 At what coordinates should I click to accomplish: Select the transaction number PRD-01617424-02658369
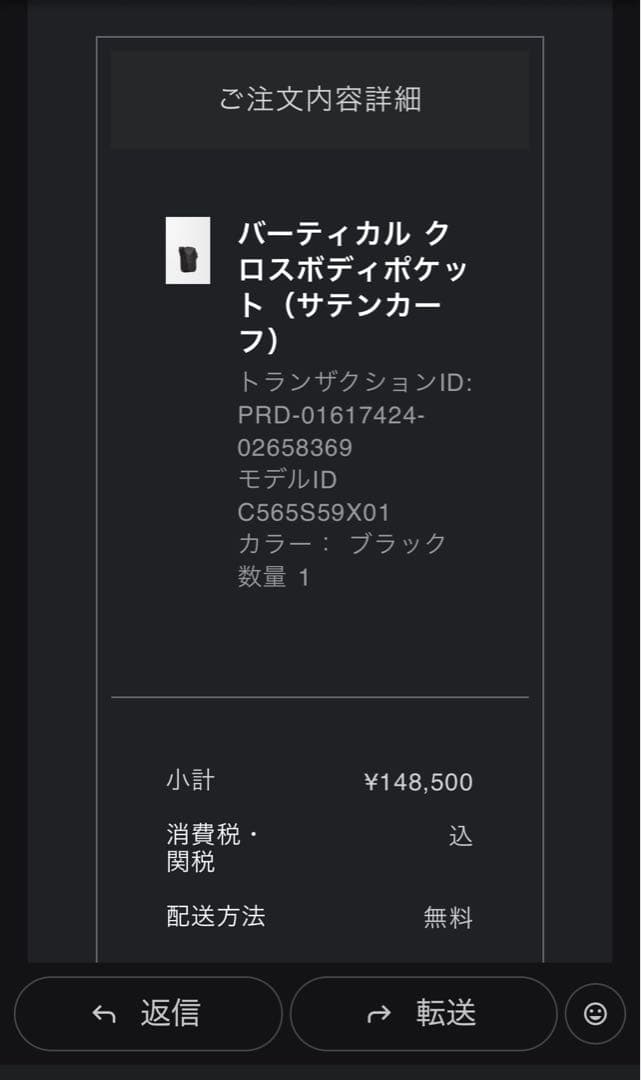[330, 431]
